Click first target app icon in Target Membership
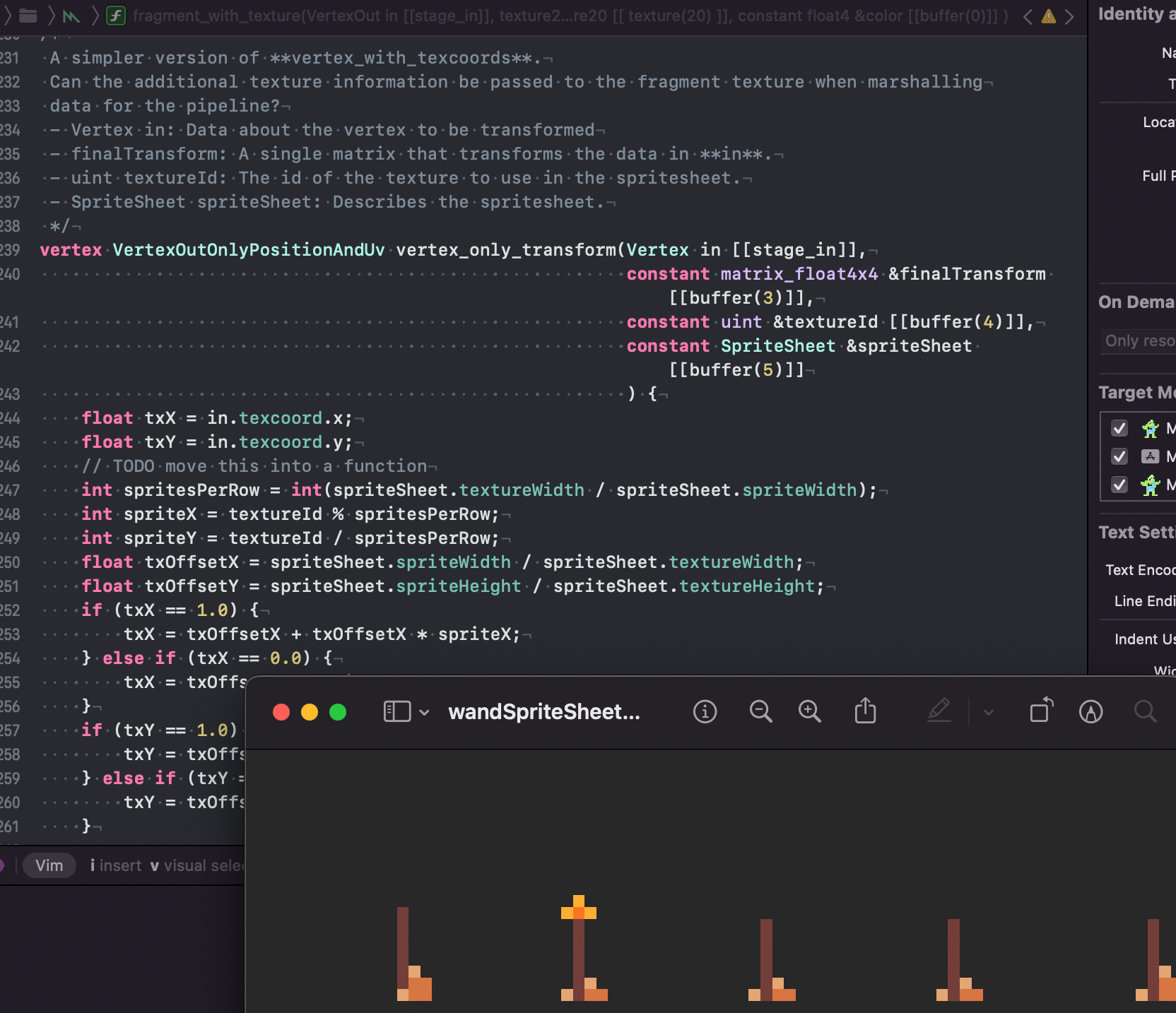Image resolution: width=1176 pixels, height=1013 pixels. (x=1151, y=428)
